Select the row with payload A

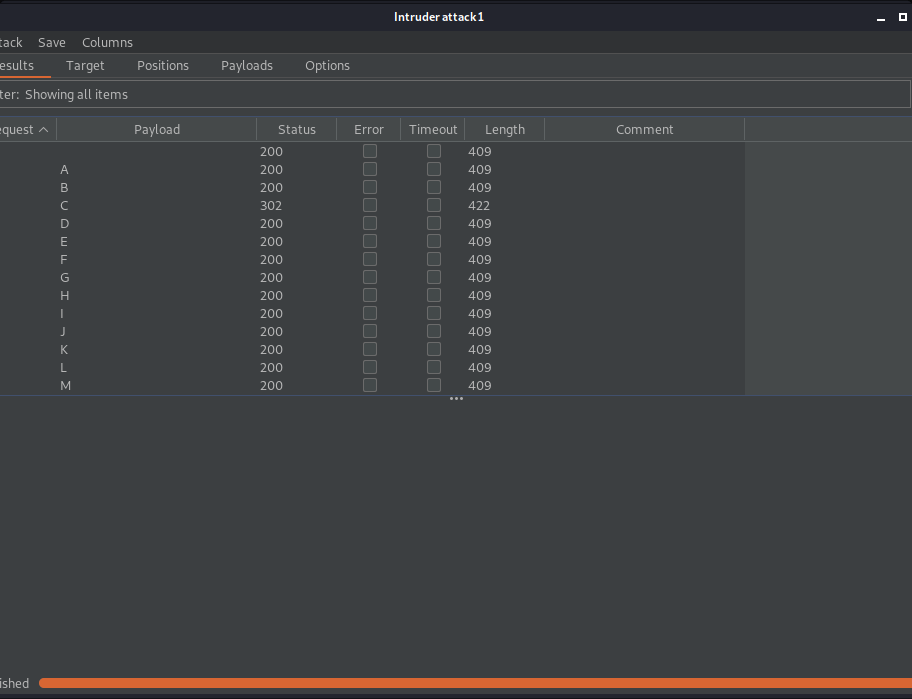coord(372,169)
